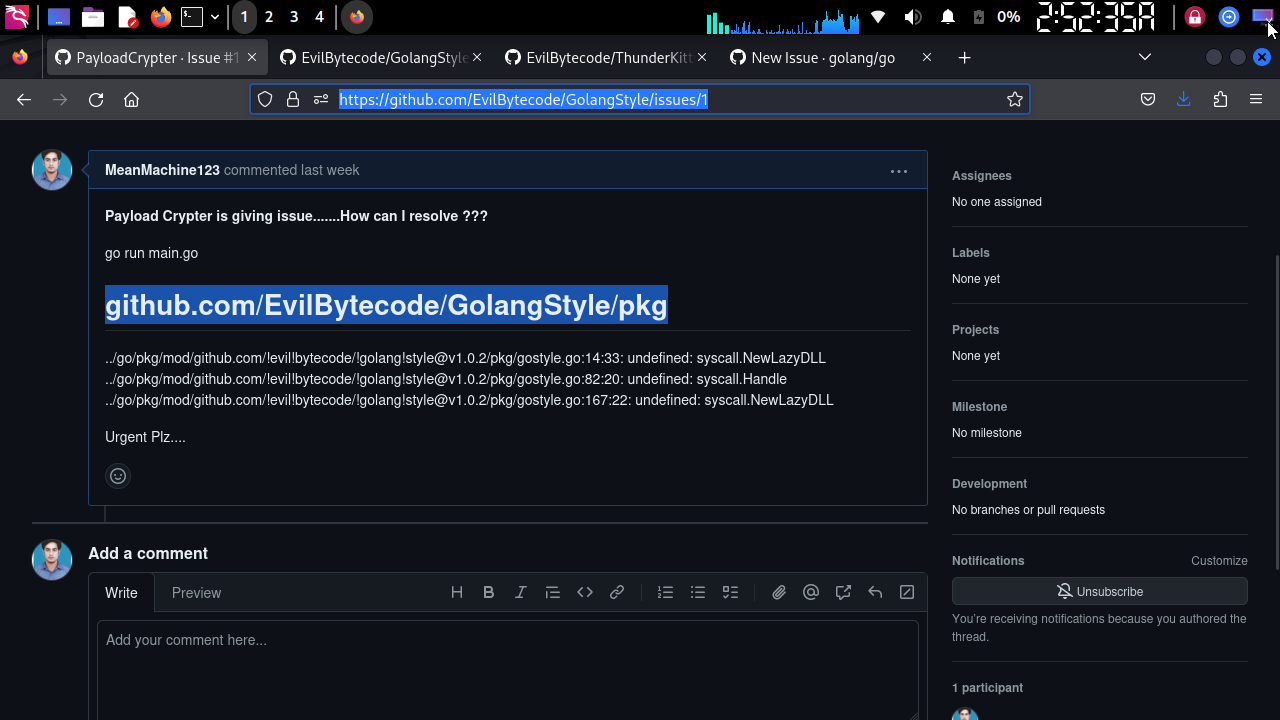Image resolution: width=1280 pixels, height=720 pixels.
Task: Open a new browser tab
Action: point(964,58)
